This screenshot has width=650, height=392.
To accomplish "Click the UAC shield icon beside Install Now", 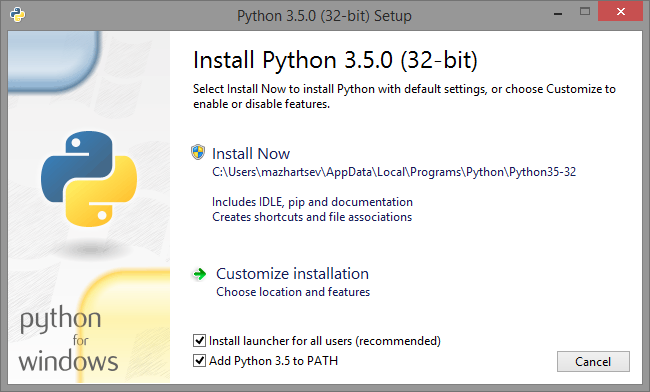I will pyautogui.click(x=198, y=152).
